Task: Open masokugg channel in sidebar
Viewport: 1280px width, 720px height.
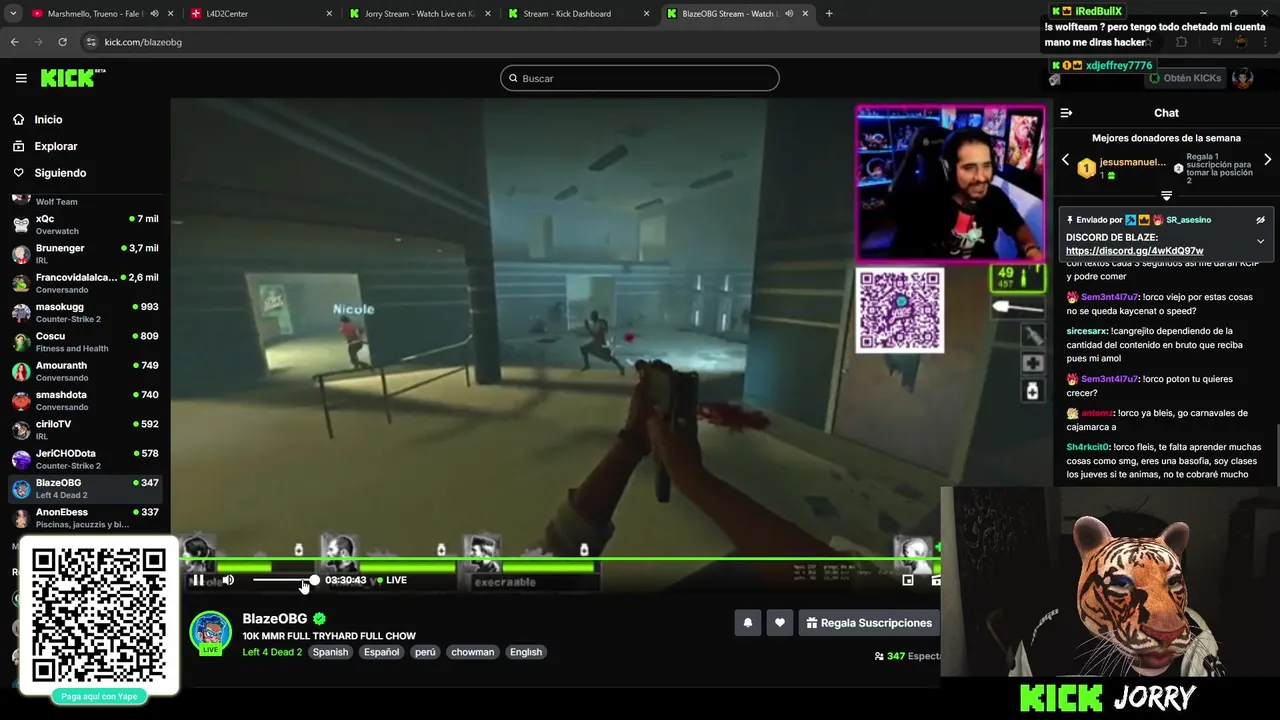Action: click(85, 312)
